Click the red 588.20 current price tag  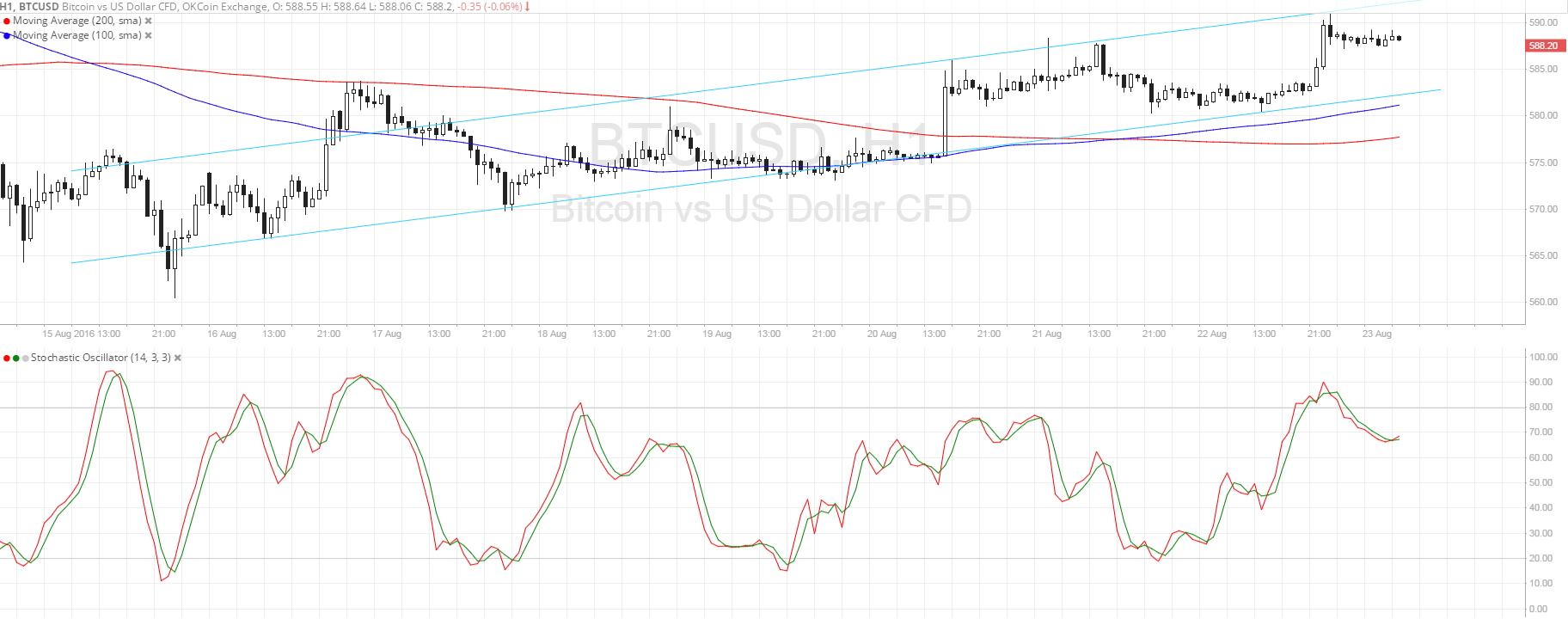1546,46
